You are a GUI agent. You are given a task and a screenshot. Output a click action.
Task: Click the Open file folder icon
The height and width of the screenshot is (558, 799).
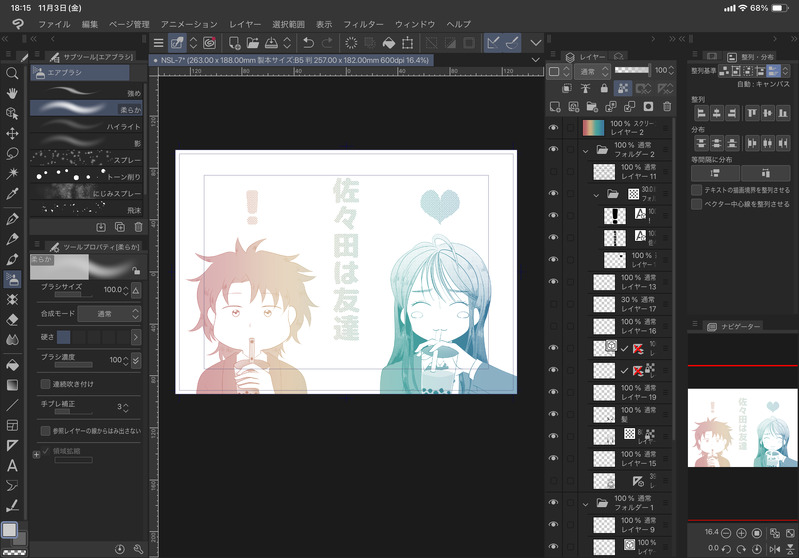(x=253, y=43)
